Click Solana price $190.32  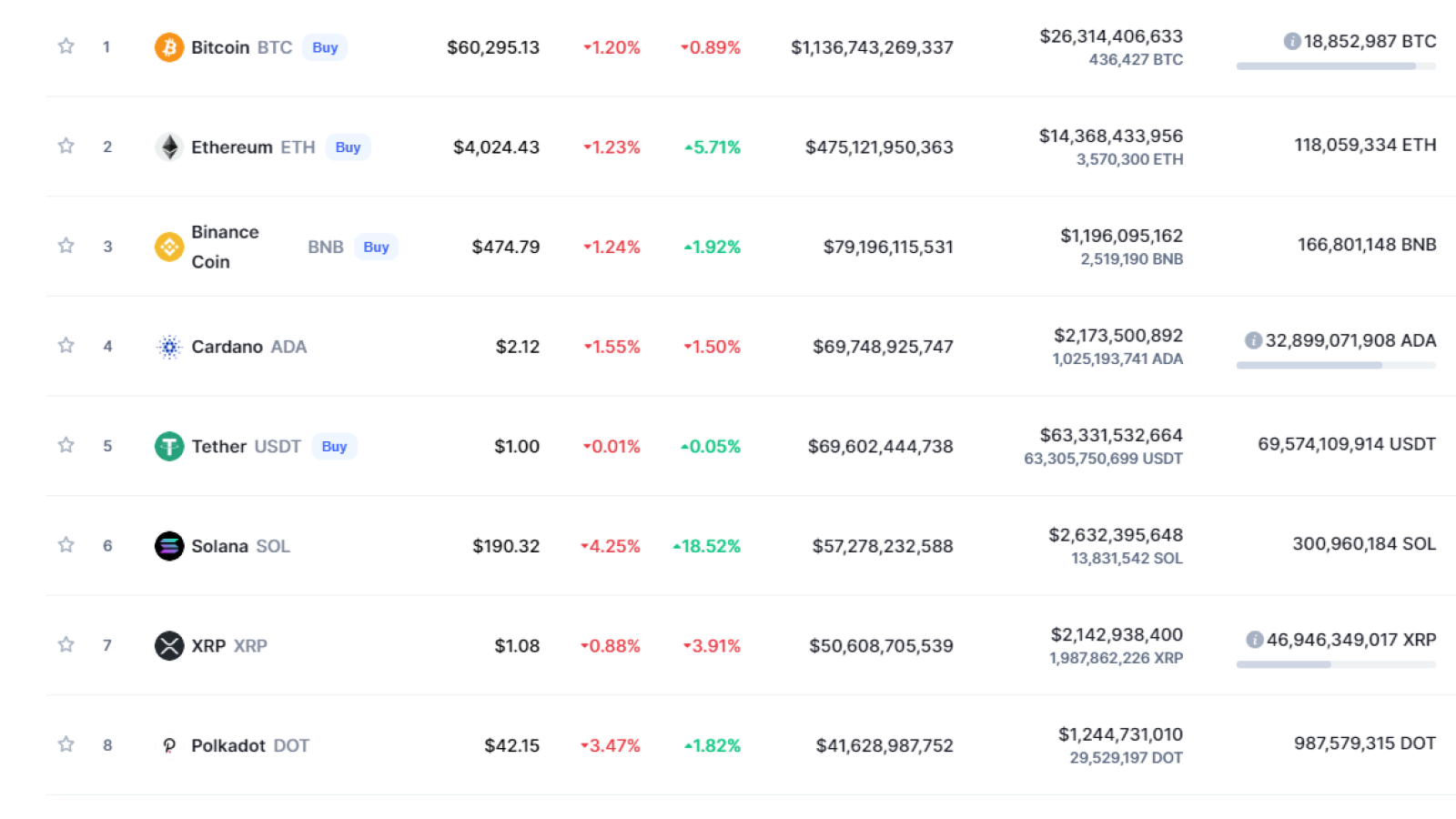506,546
